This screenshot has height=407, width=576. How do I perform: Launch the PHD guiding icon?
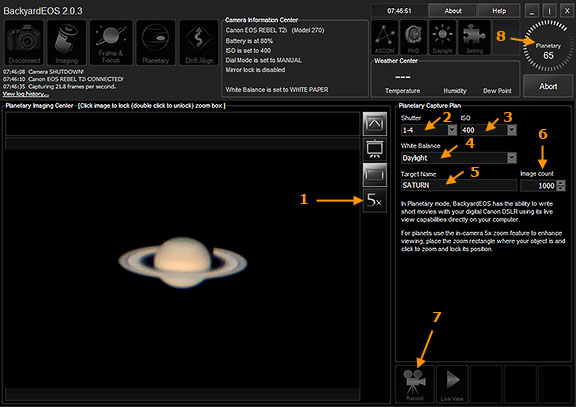pos(413,37)
